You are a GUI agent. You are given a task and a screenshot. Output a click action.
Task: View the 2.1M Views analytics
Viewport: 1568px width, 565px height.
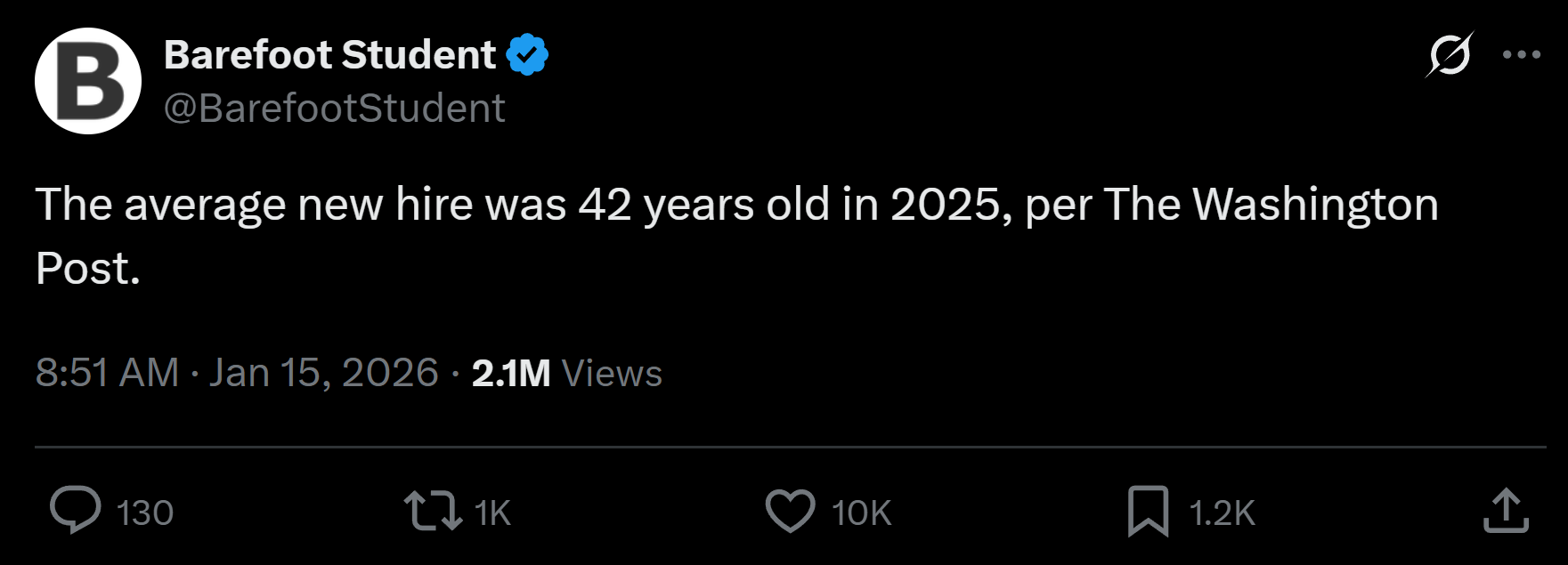point(567,373)
